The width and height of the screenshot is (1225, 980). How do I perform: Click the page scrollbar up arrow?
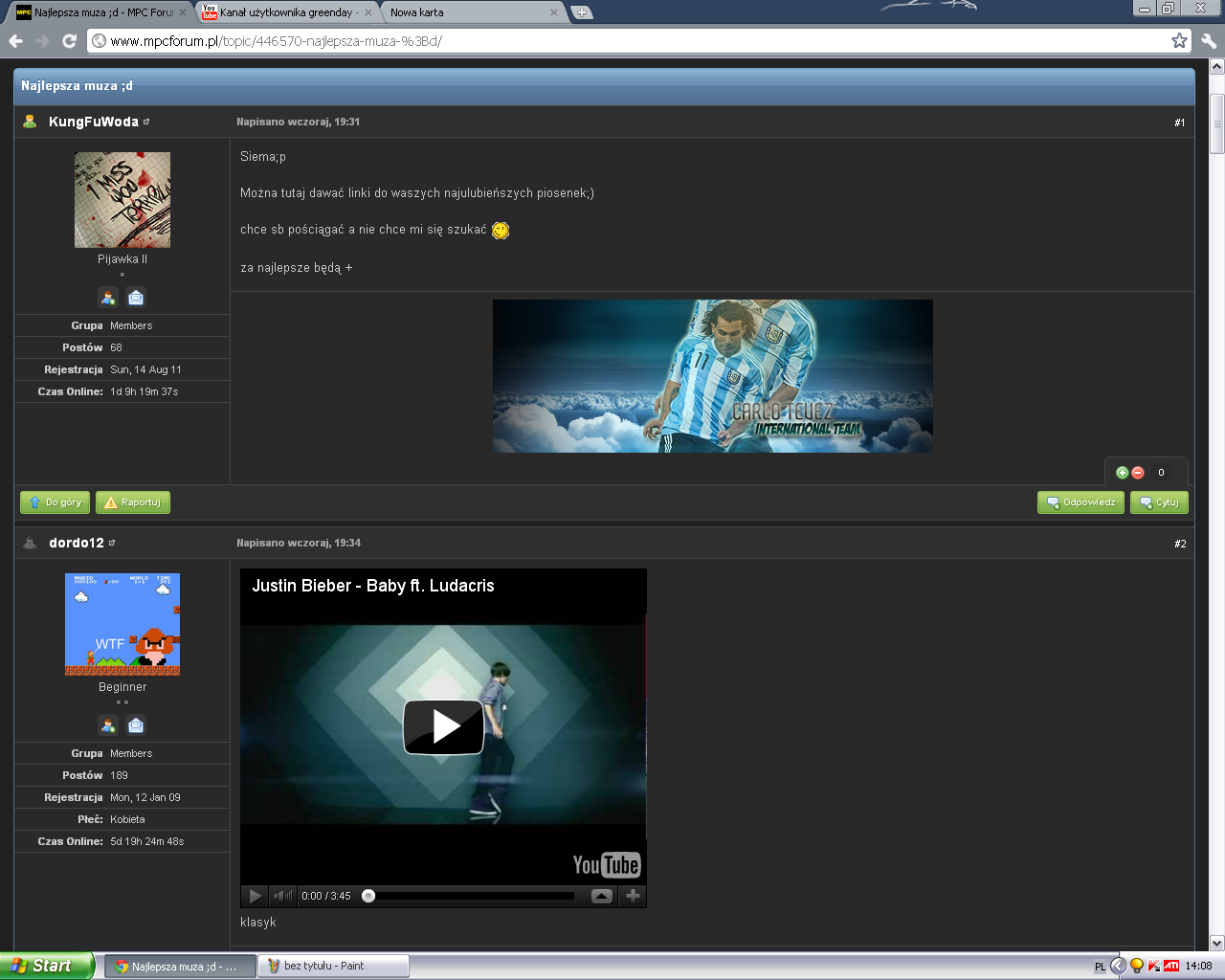coord(1216,67)
